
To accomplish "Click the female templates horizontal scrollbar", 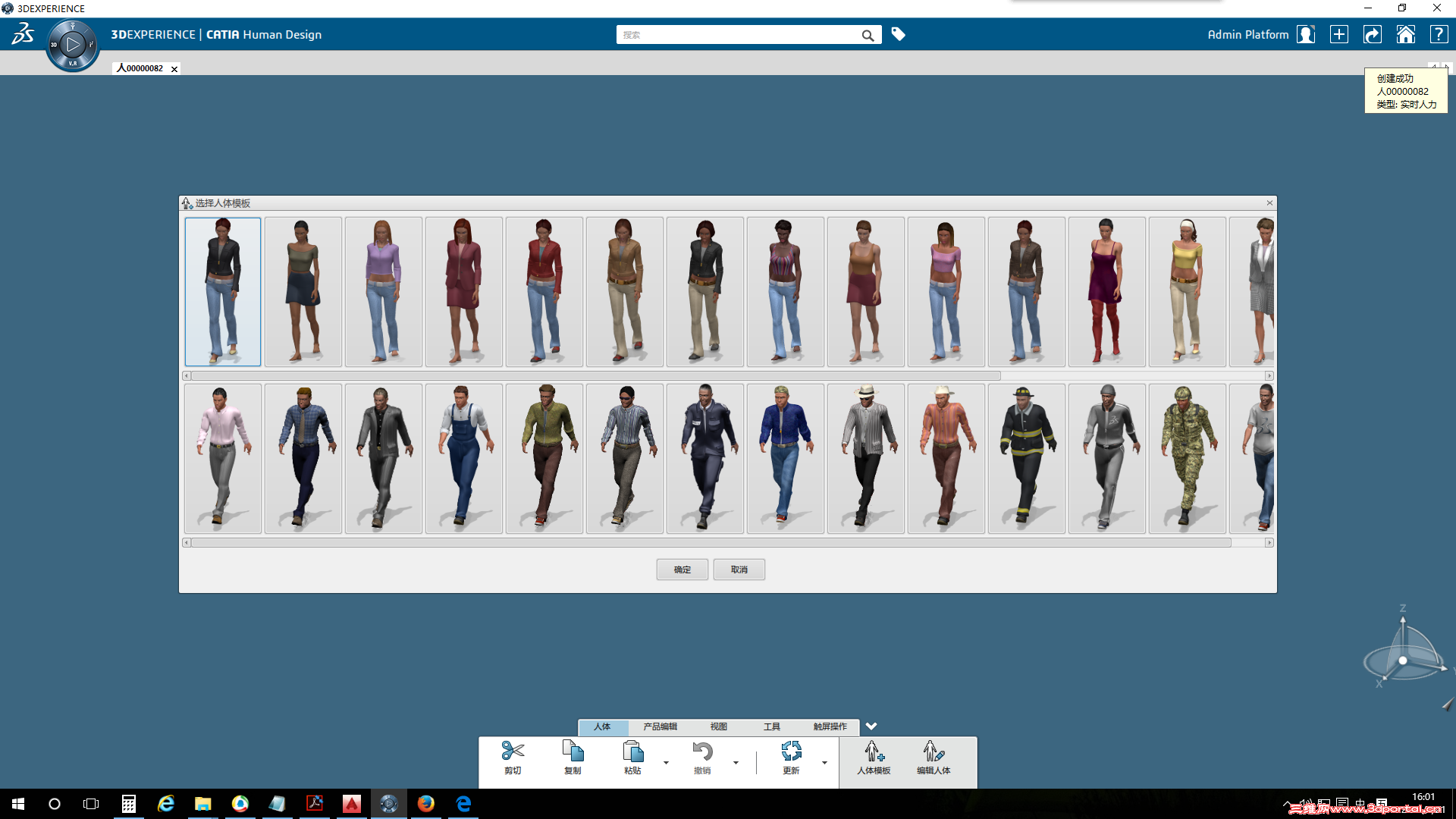I will point(595,375).
